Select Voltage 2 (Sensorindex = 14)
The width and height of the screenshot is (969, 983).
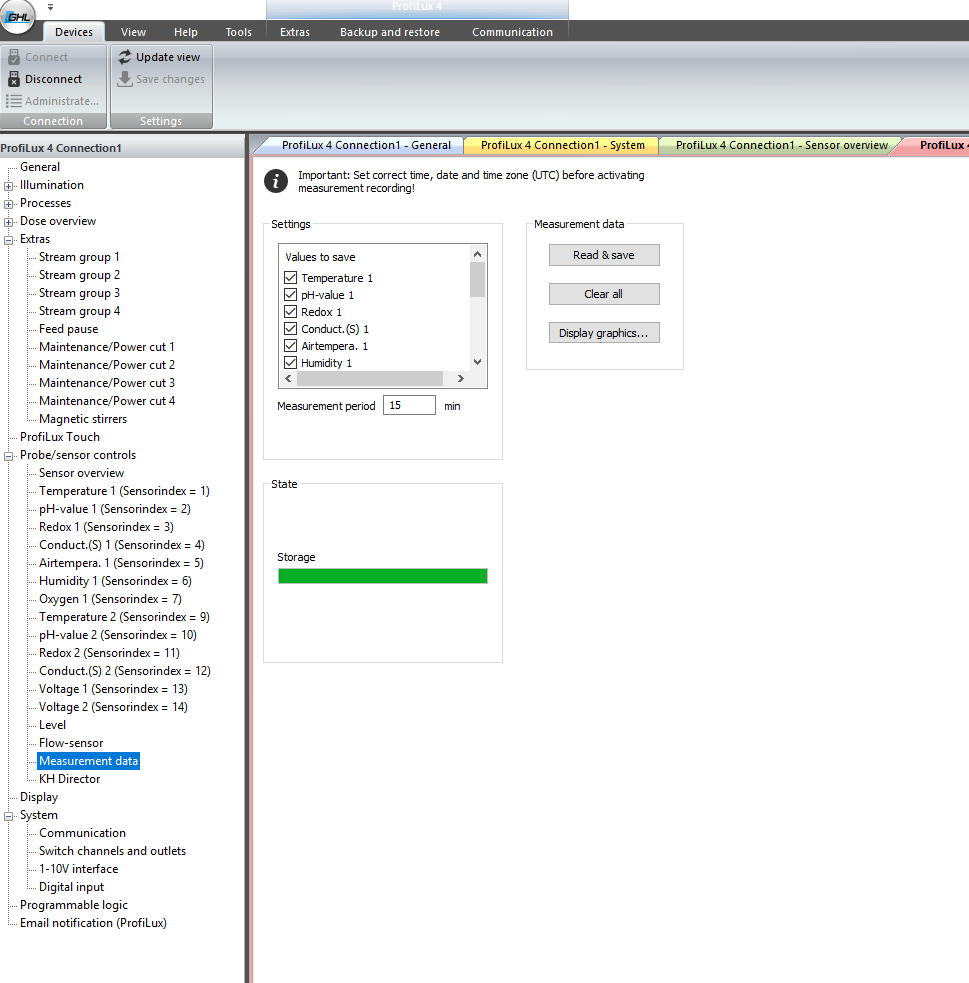point(113,707)
